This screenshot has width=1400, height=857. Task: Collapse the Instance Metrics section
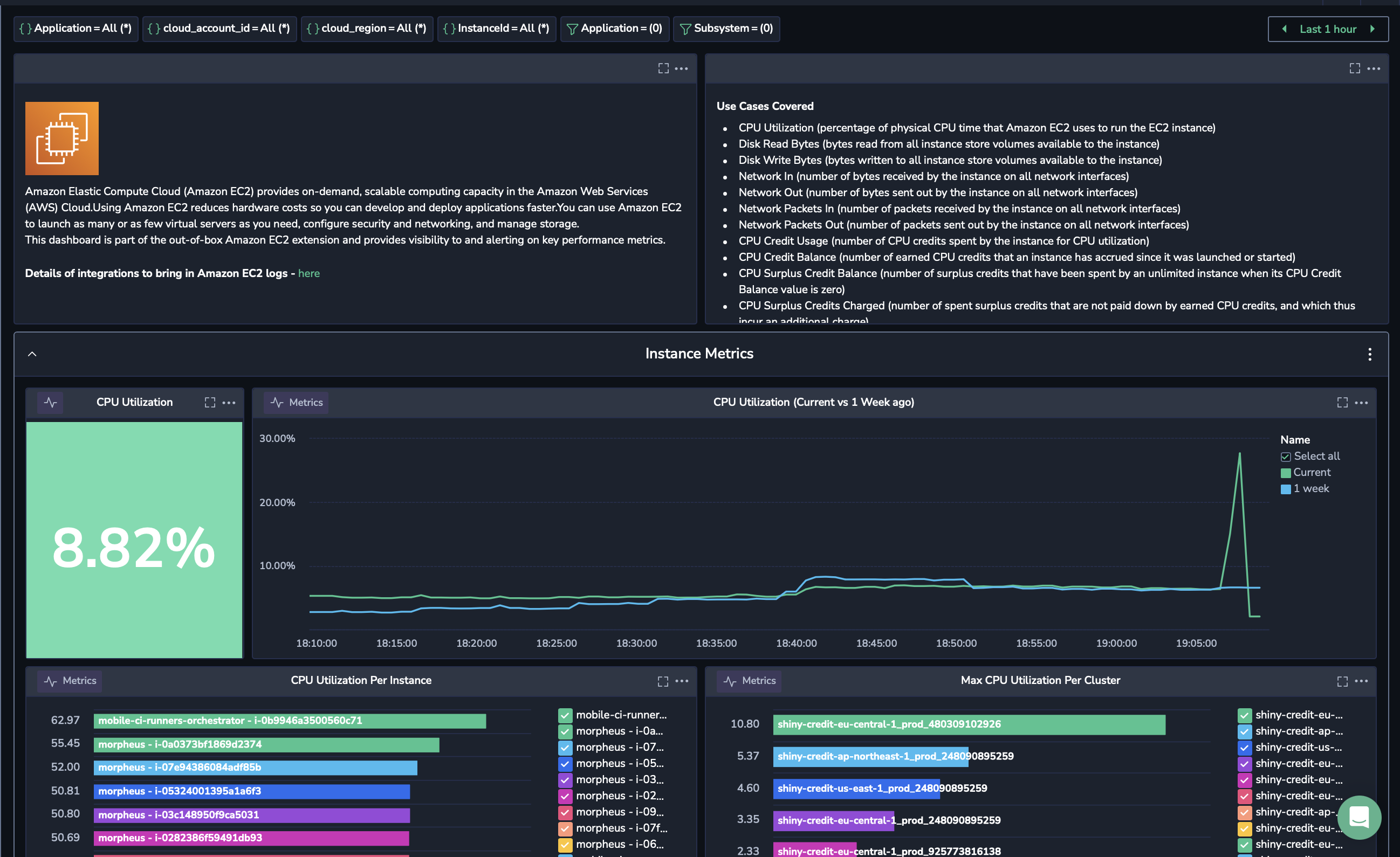[32, 354]
